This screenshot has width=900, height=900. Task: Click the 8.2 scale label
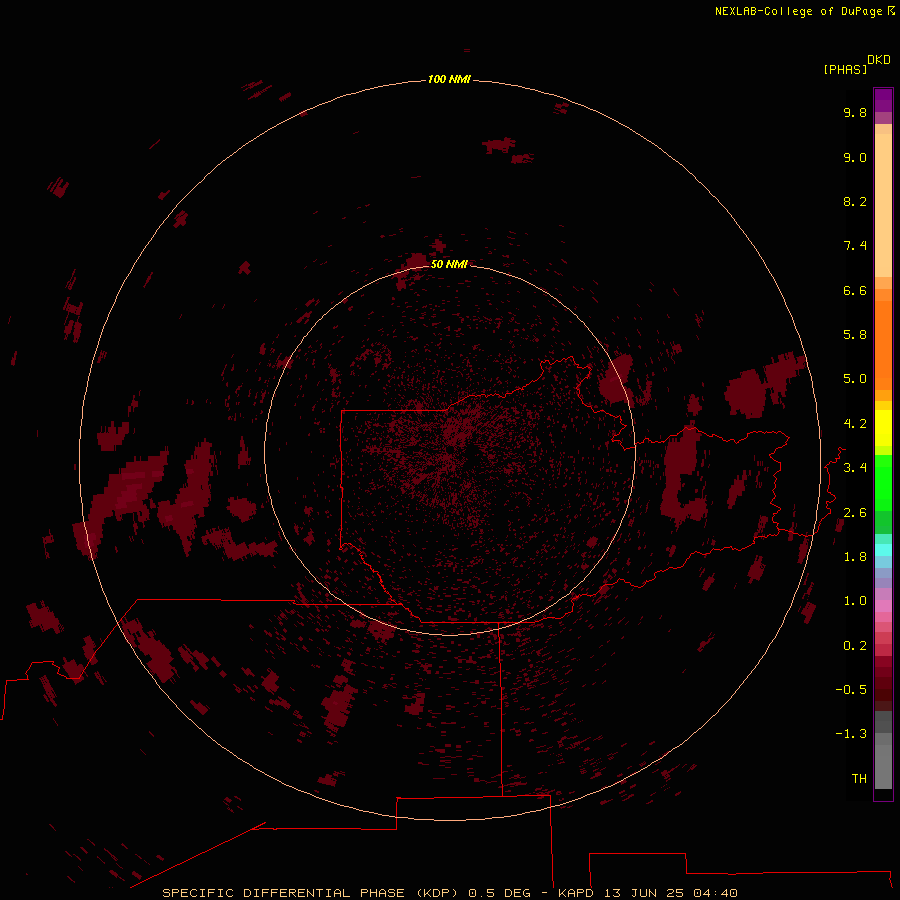click(855, 201)
